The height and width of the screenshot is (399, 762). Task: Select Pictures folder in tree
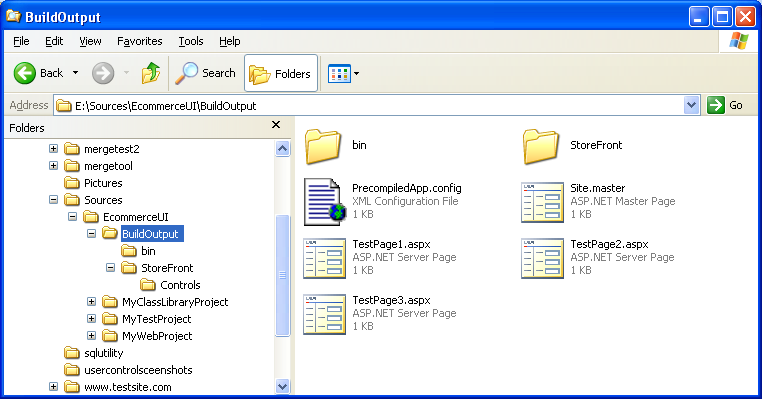click(93, 183)
